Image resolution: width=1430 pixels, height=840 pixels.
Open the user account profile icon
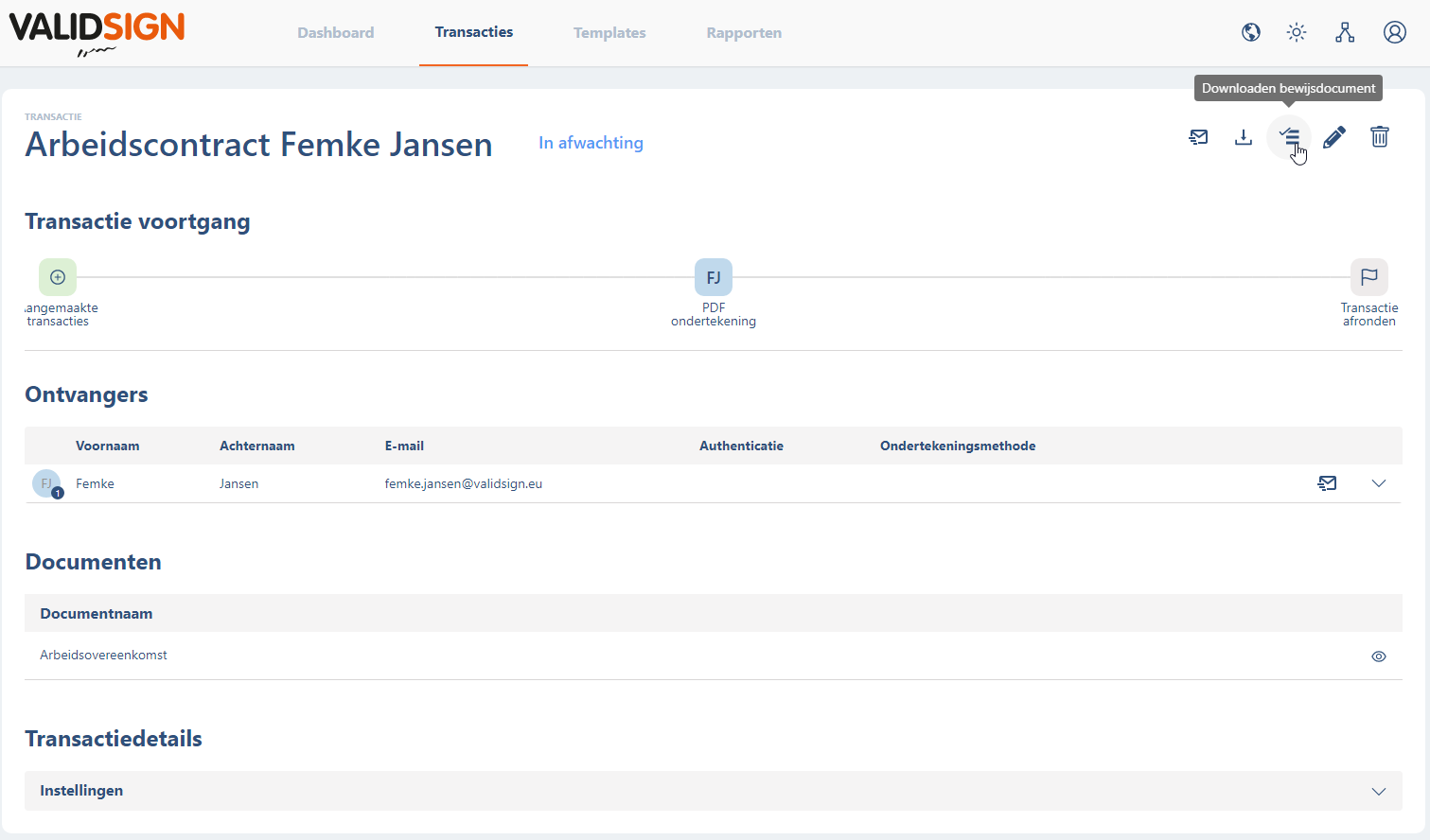click(1395, 32)
